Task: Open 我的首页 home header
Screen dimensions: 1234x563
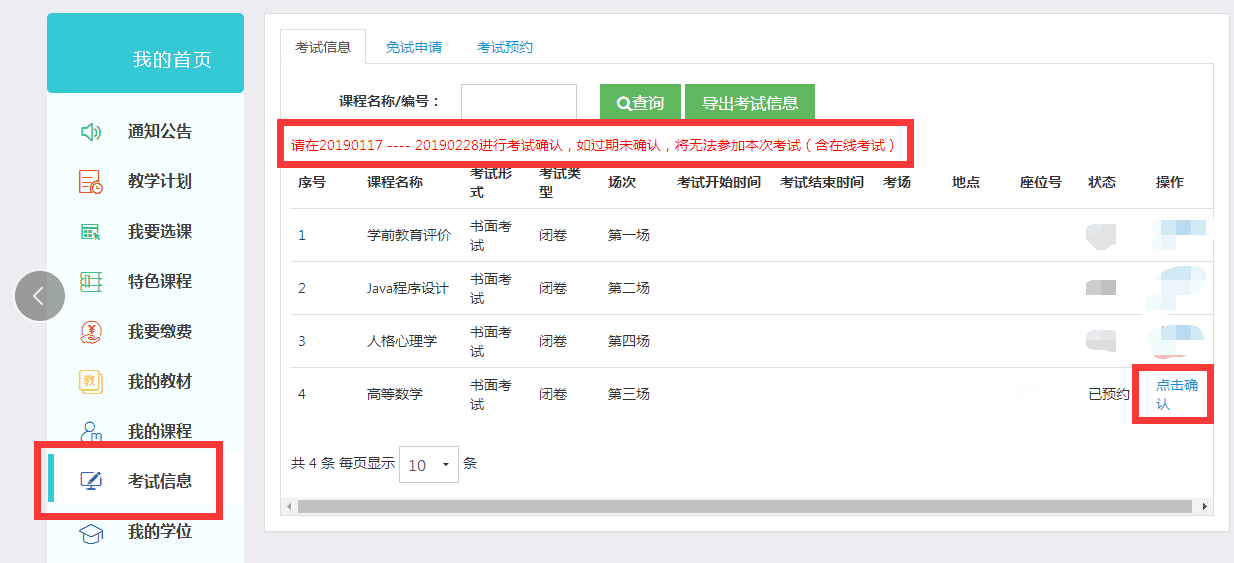Action: pos(146,53)
